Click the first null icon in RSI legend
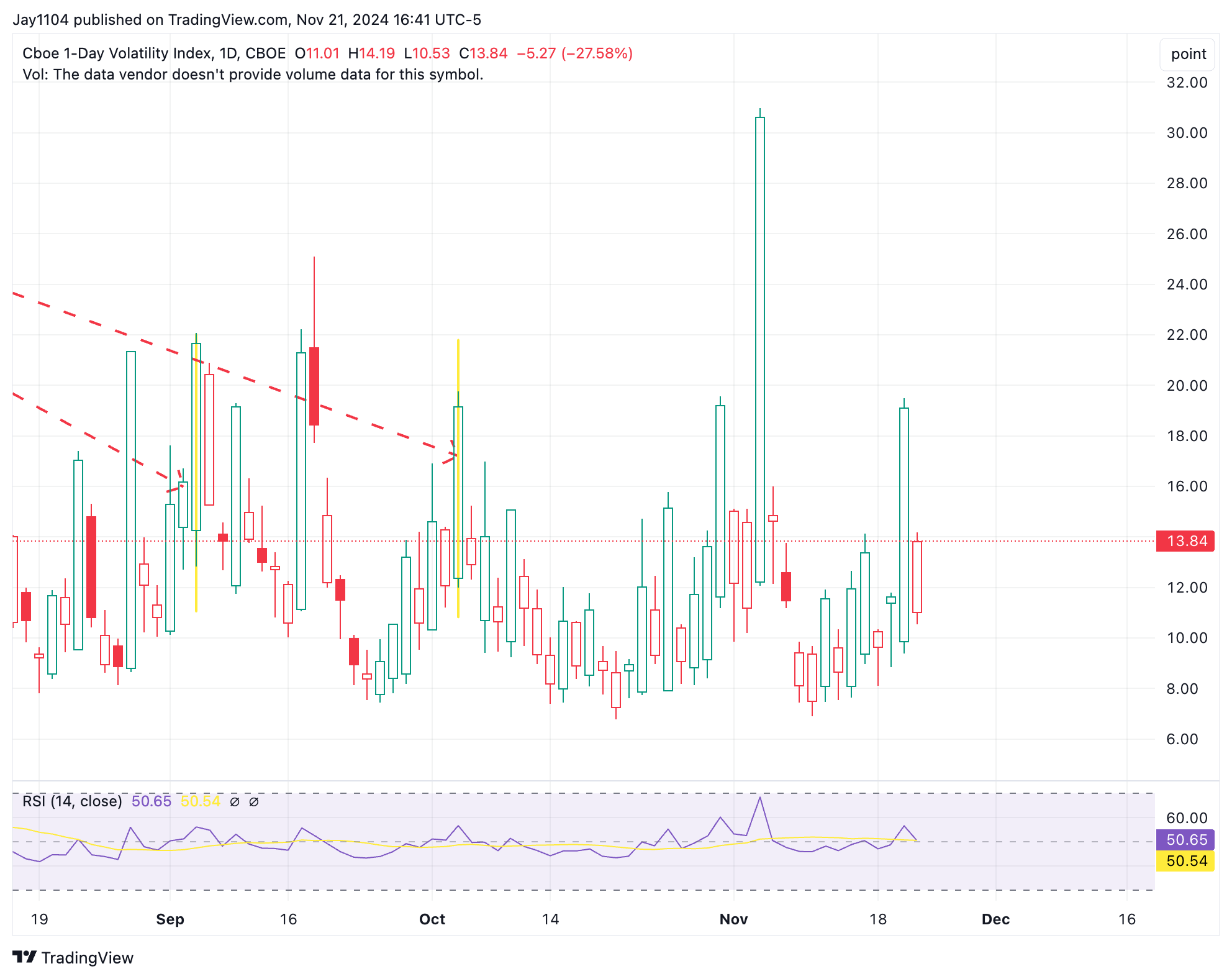1232x979 pixels. click(235, 802)
